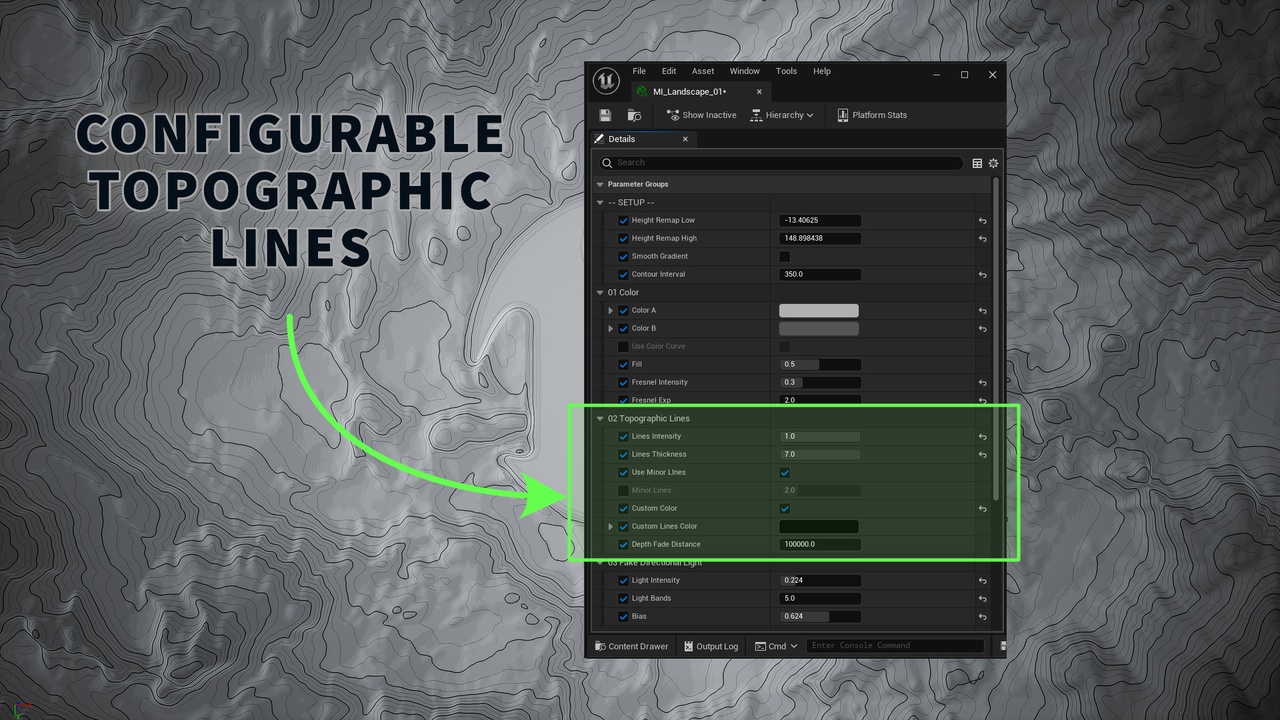Open the Asset menu
Viewport: 1280px width, 720px height.
tap(703, 71)
